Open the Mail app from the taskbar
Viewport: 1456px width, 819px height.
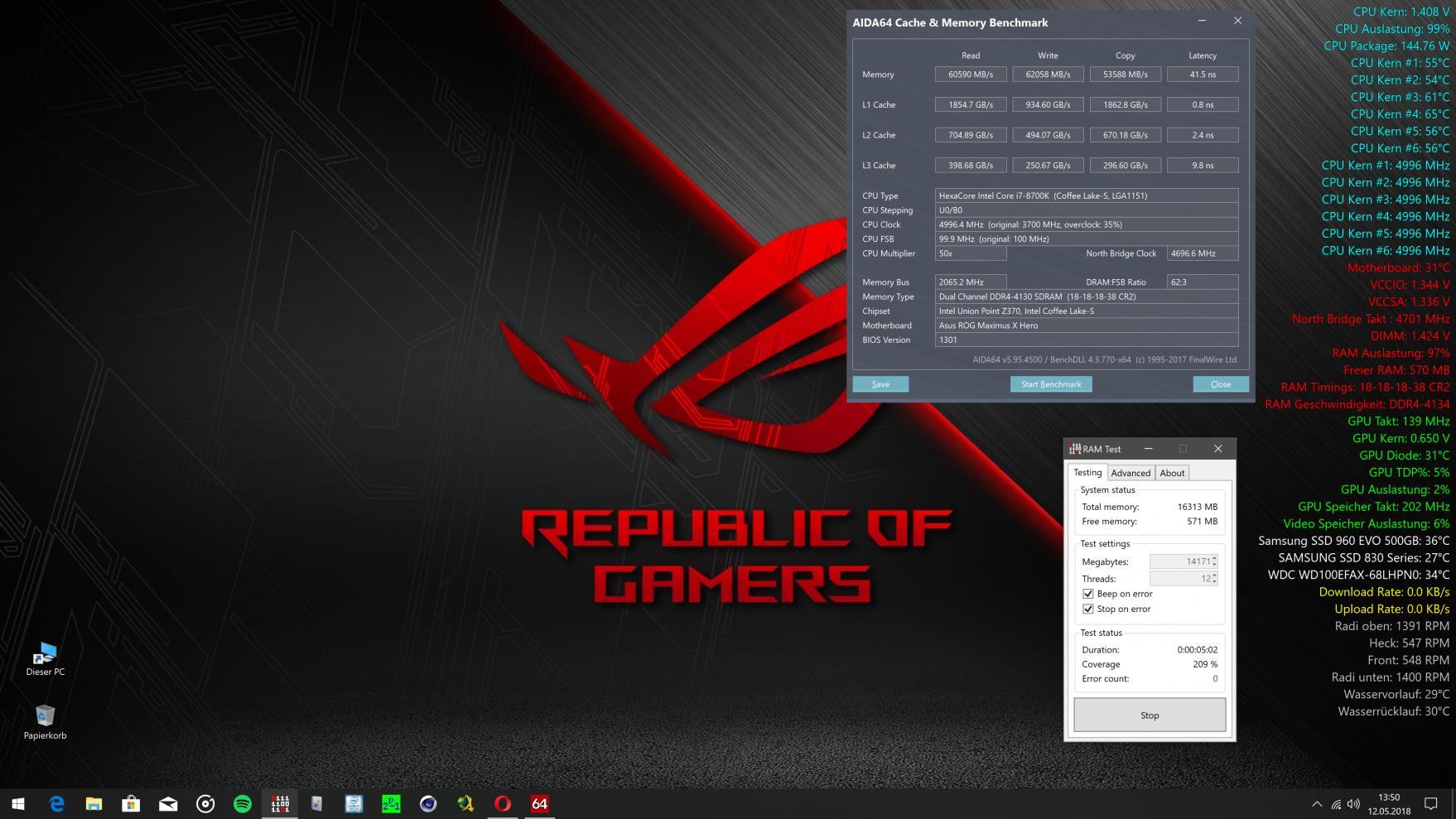pos(168,803)
